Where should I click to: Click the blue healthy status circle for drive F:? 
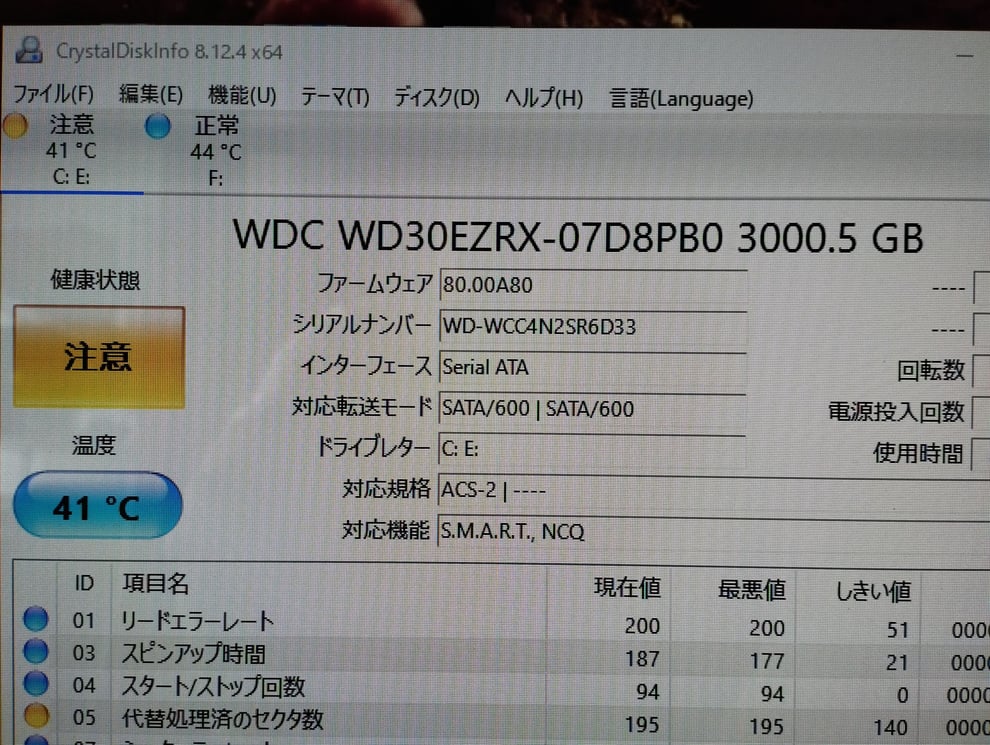[x=157, y=126]
